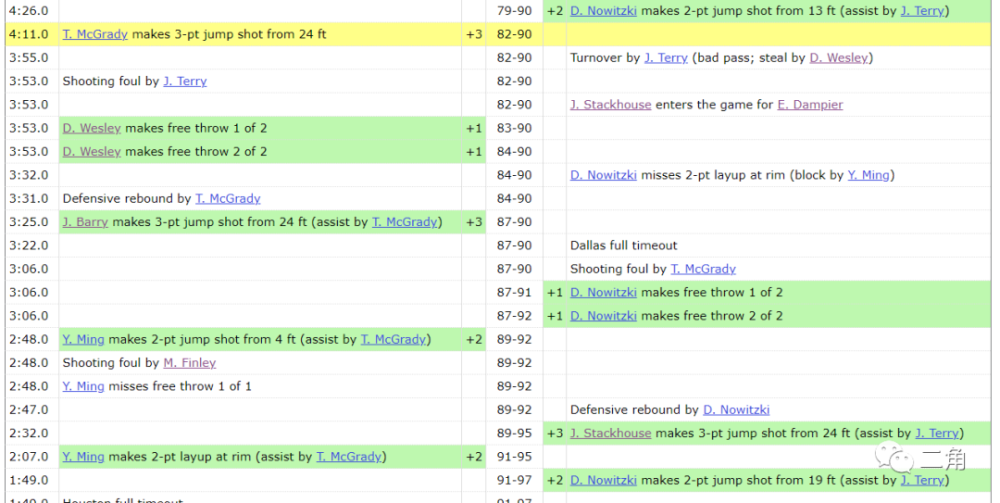The height and width of the screenshot is (503, 1000).
Task: Select '87-90' score in the Dallas timeout row
Action: point(514,245)
